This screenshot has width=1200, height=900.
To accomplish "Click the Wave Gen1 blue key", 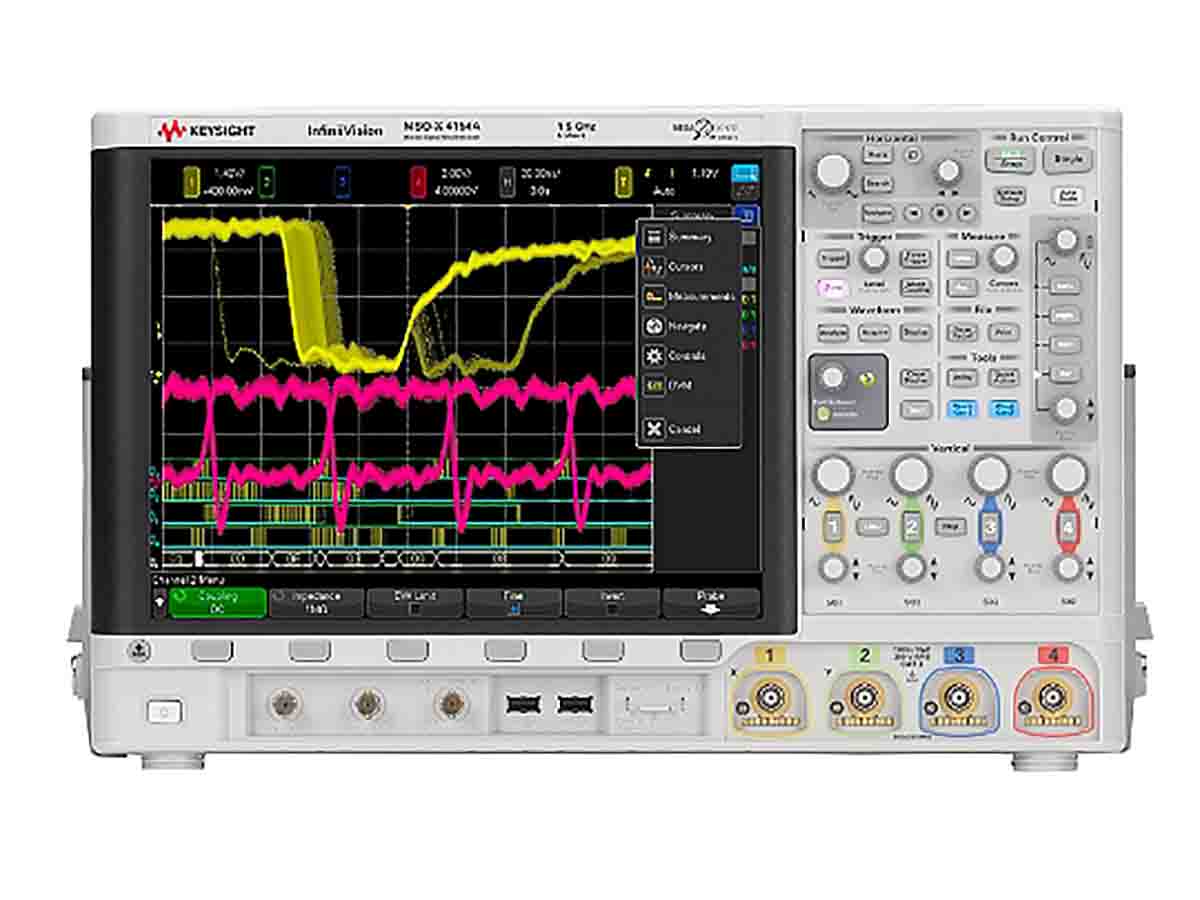I will pos(962,408).
